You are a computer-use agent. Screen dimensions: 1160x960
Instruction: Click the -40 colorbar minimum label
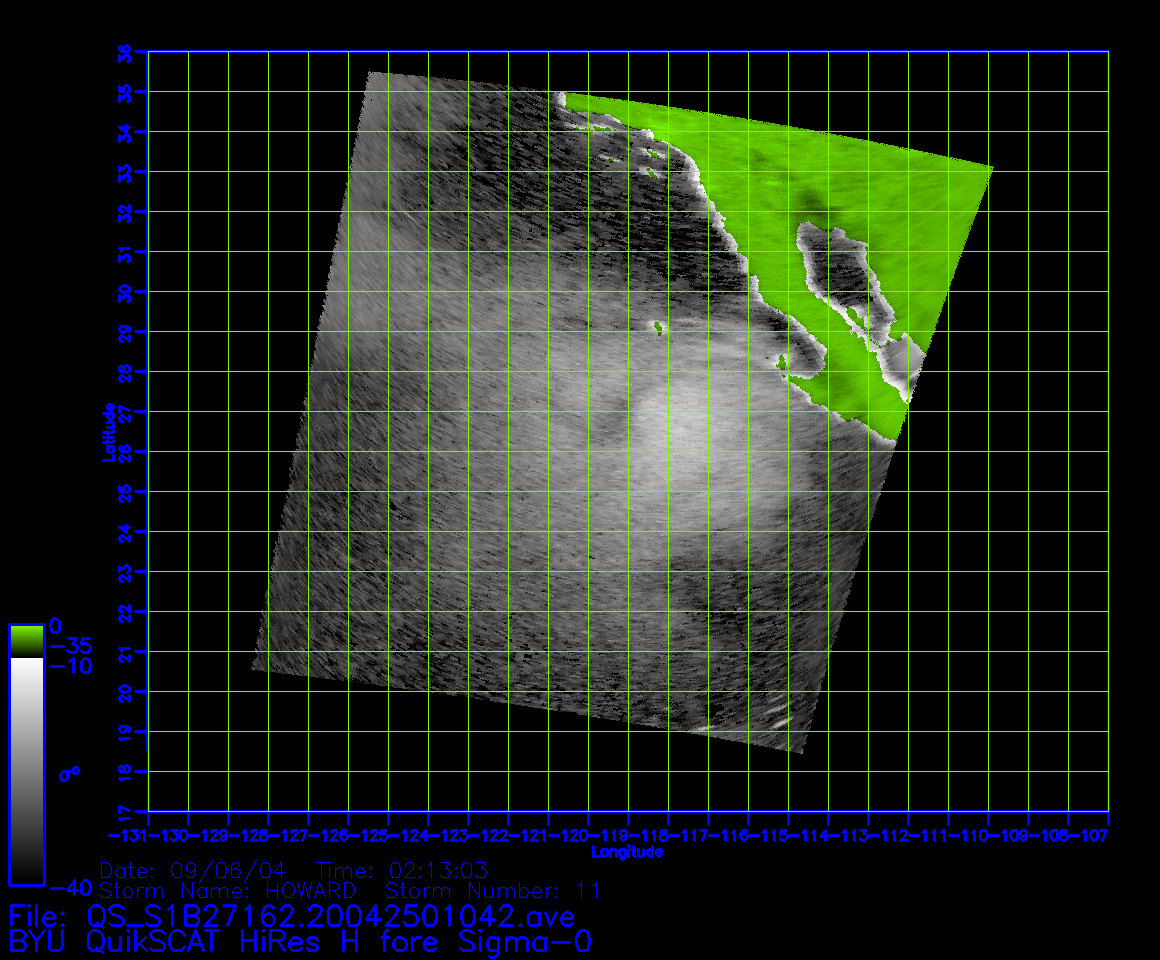[x=70, y=887]
